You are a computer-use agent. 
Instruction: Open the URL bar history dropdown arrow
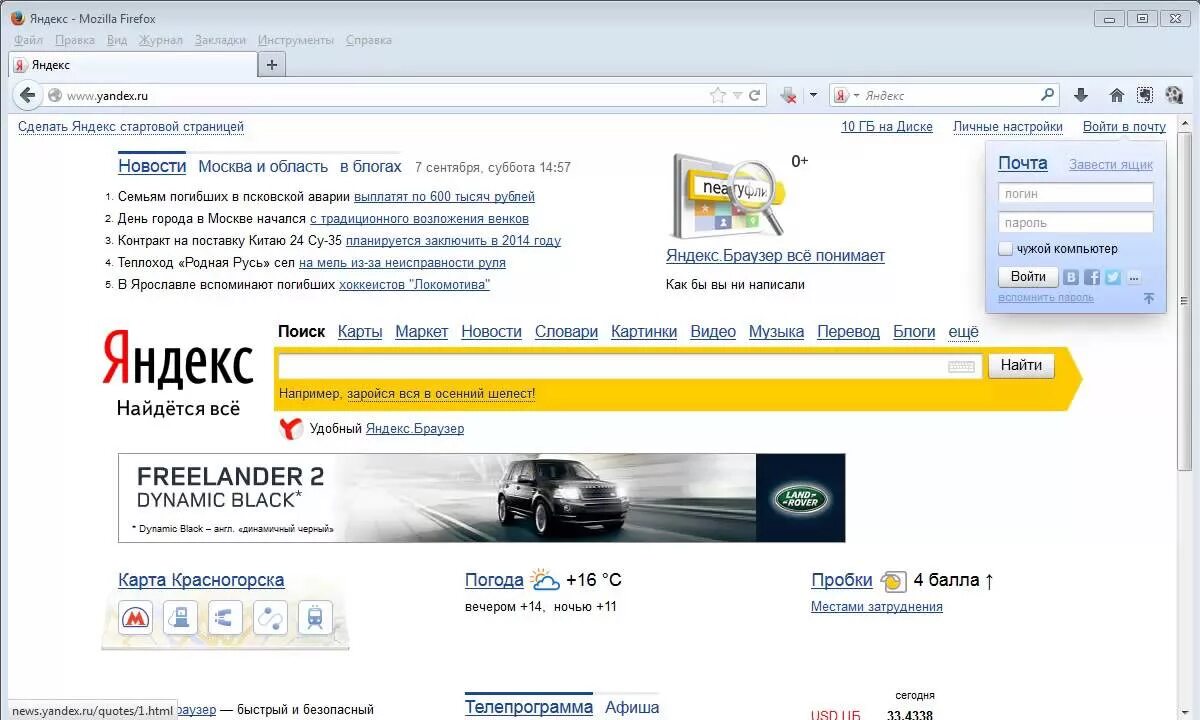737,96
